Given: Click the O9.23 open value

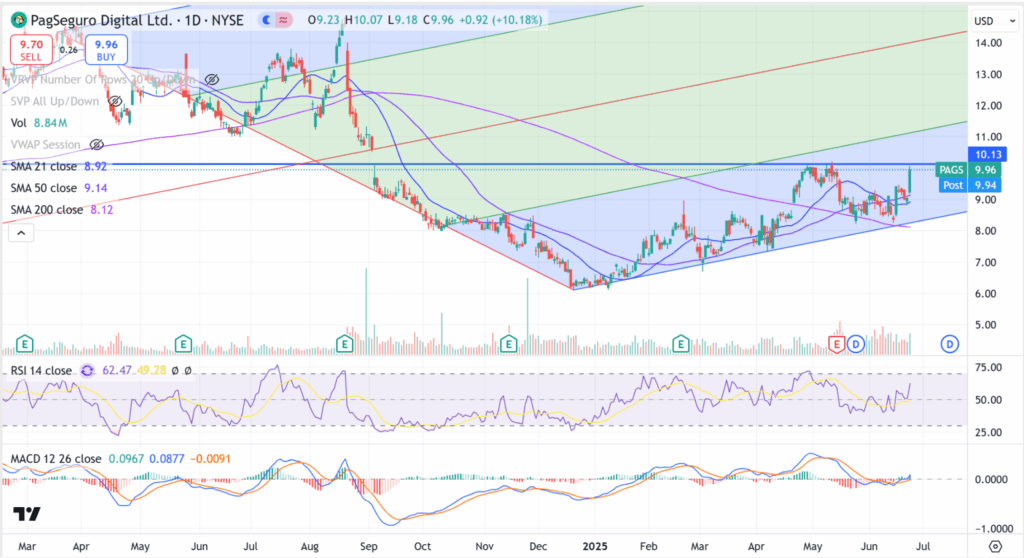Looking at the screenshot, I should click(x=325, y=20).
